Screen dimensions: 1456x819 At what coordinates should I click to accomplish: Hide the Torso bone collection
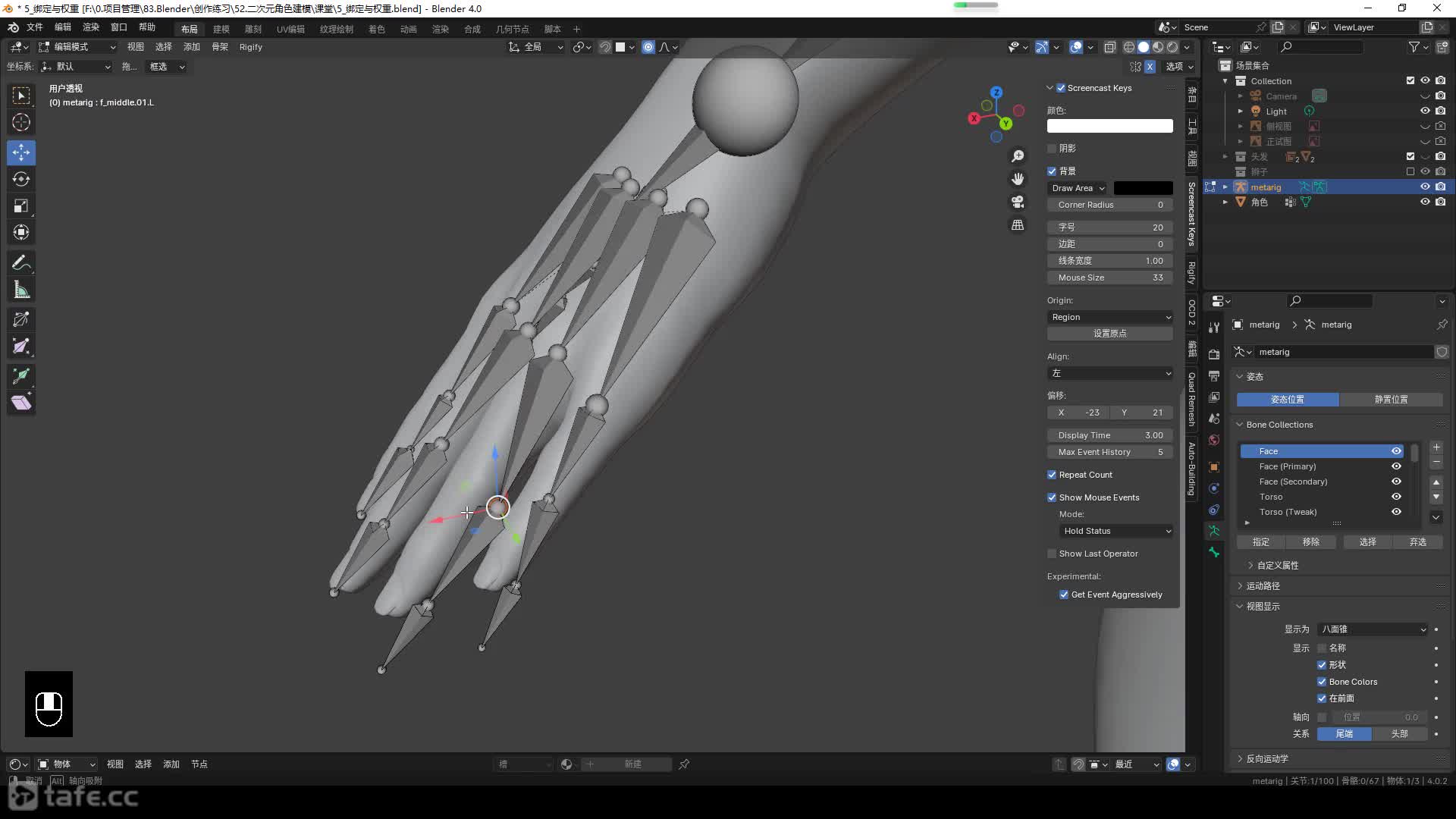(x=1396, y=497)
